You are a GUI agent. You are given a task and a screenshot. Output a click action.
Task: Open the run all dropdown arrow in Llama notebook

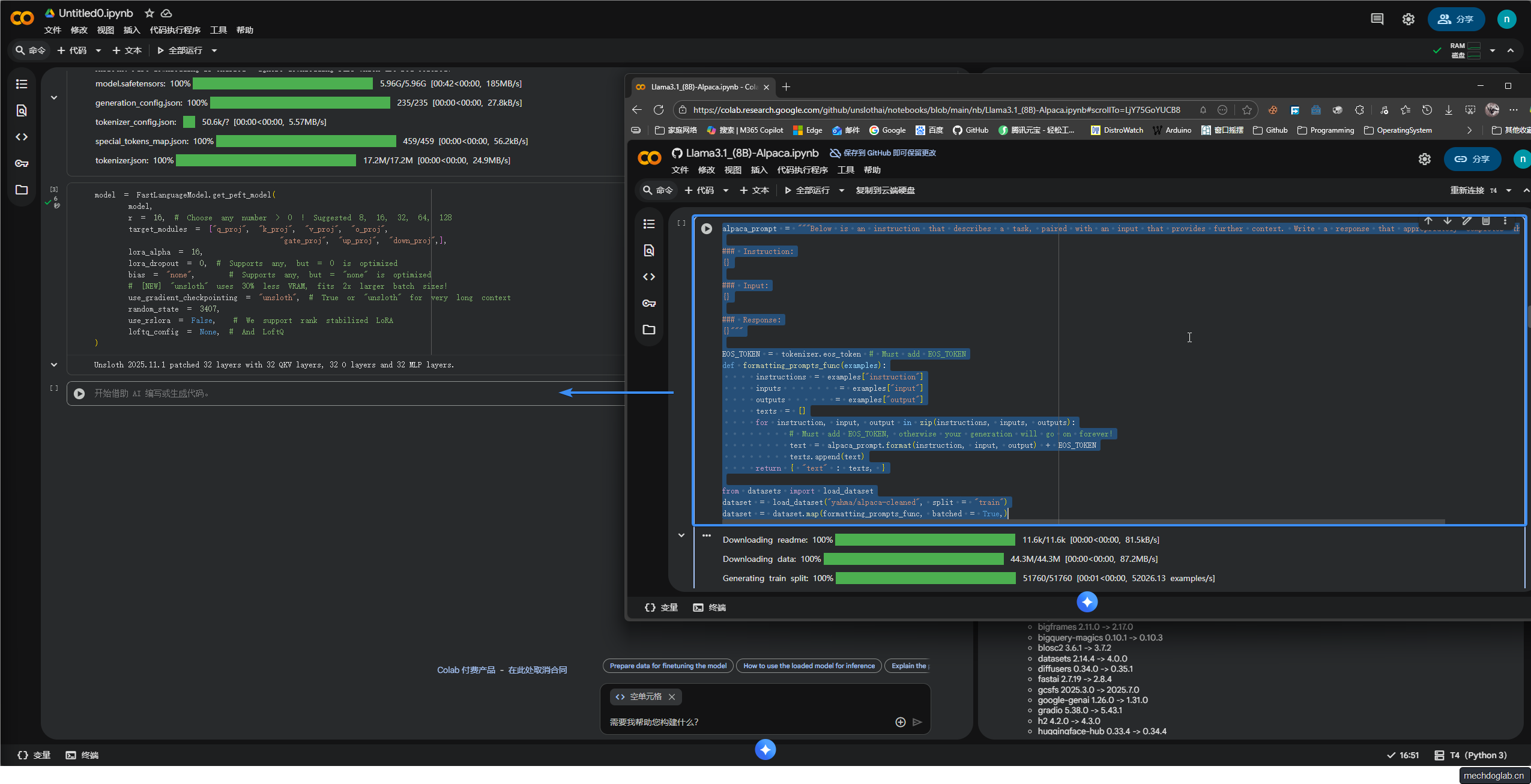click(842, 190)
